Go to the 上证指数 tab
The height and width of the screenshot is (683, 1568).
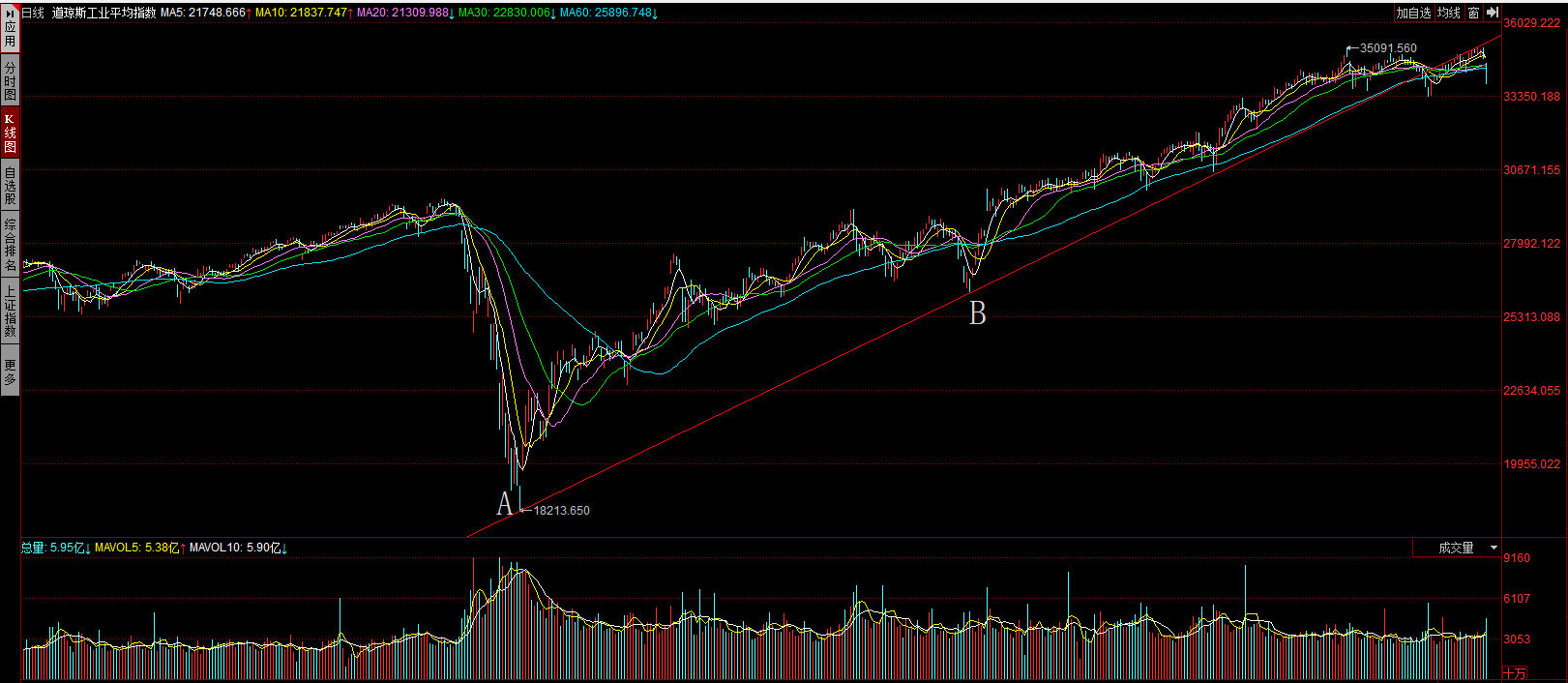pyautogui.click(x=10, y=311)
